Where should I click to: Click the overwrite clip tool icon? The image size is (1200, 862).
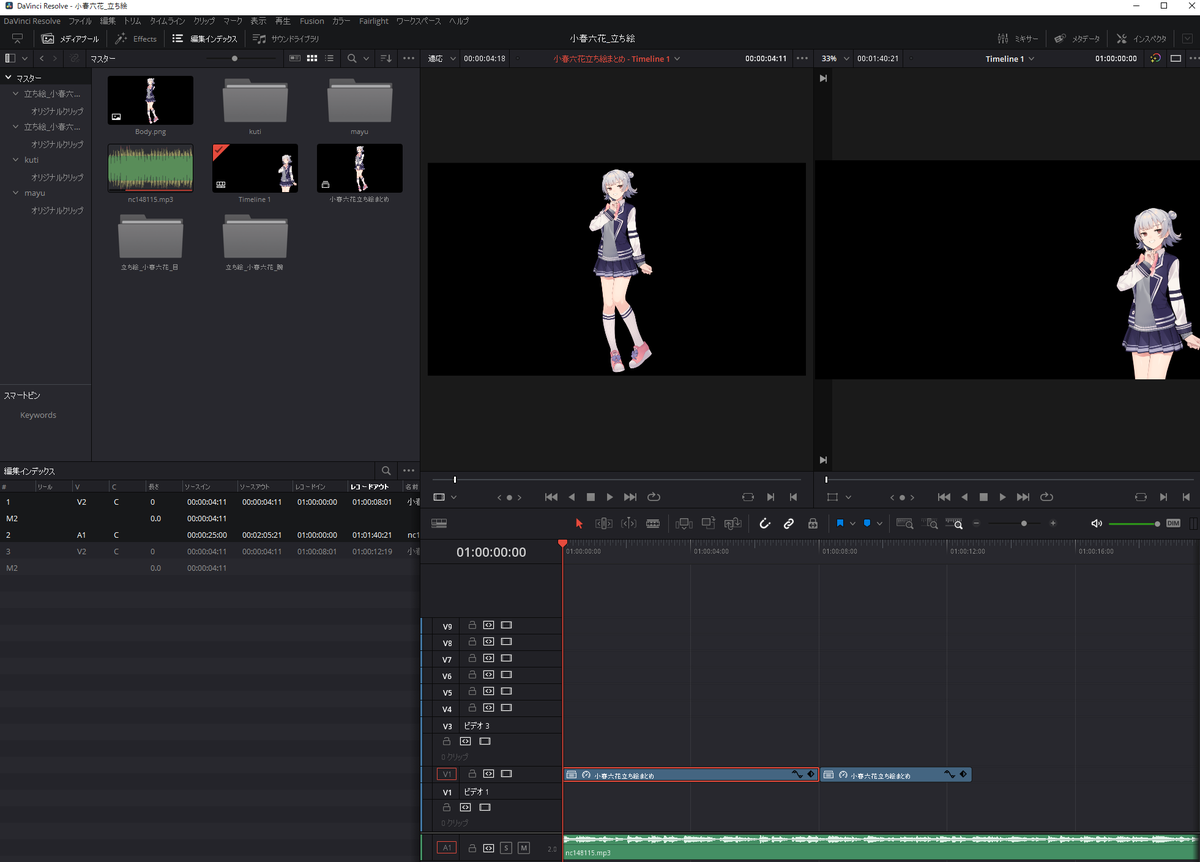pyautogui.click(x=708, y=523)
